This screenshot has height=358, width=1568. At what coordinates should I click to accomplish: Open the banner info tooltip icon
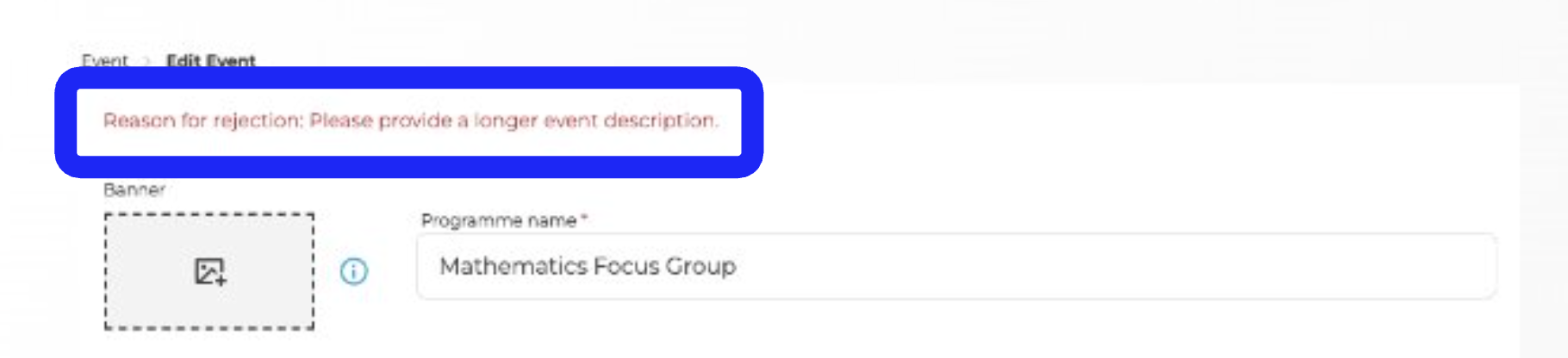point(354,271)
